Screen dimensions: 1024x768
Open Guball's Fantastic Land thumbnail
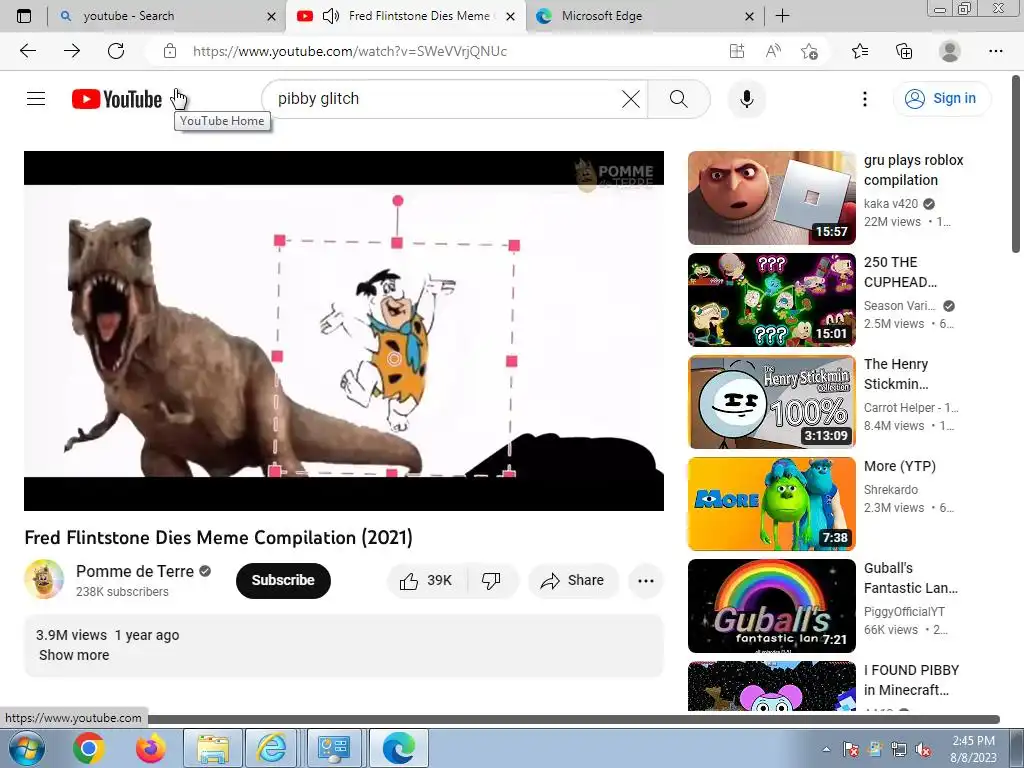coord(772,605)
